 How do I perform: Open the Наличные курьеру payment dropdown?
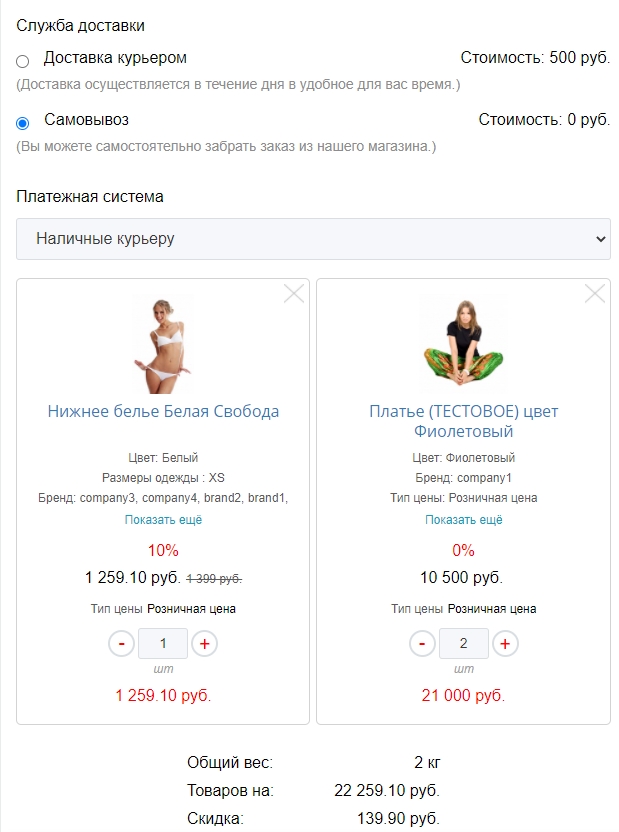[x=310, y=239]
